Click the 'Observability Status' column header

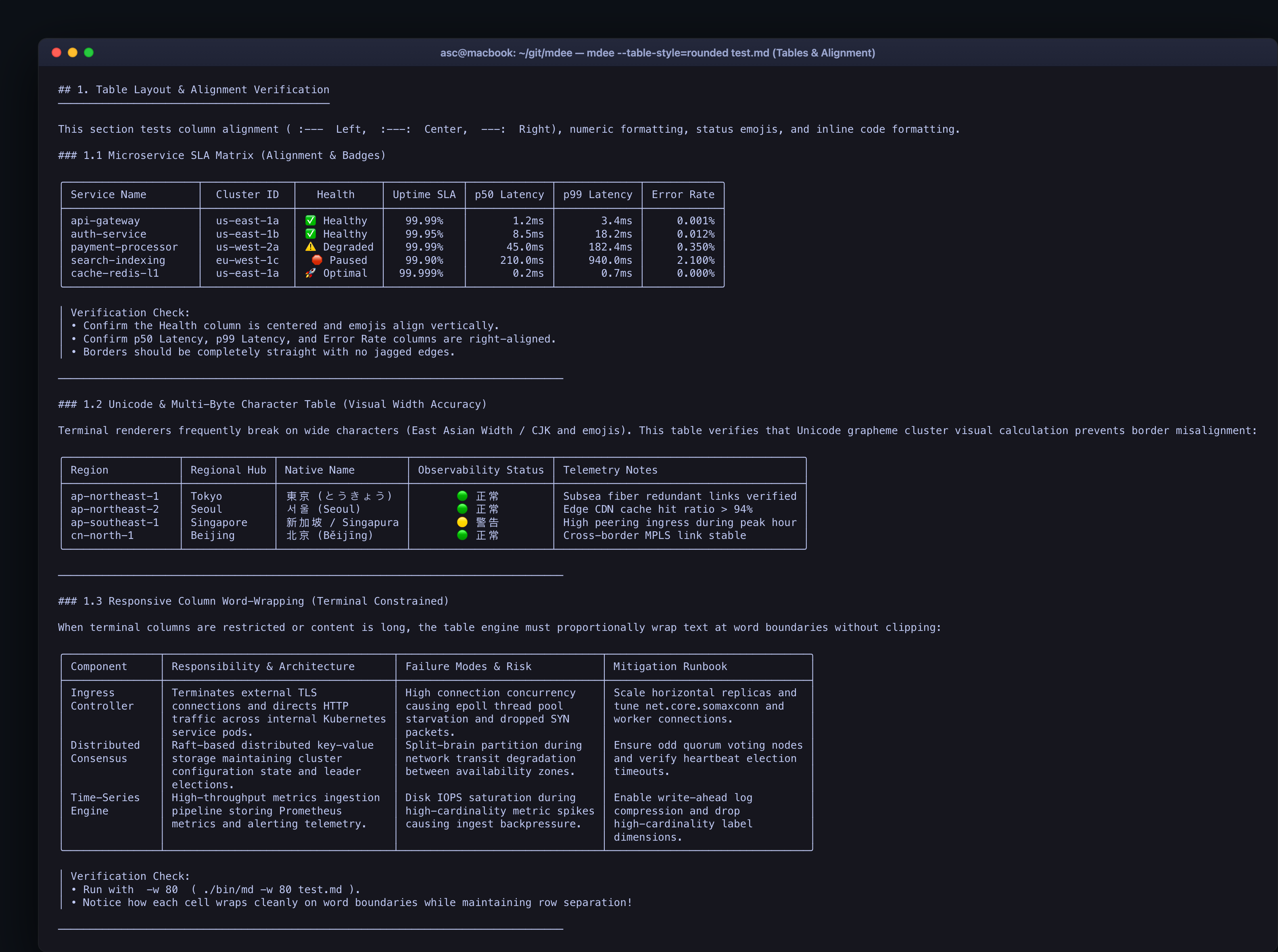click(480, 470)
